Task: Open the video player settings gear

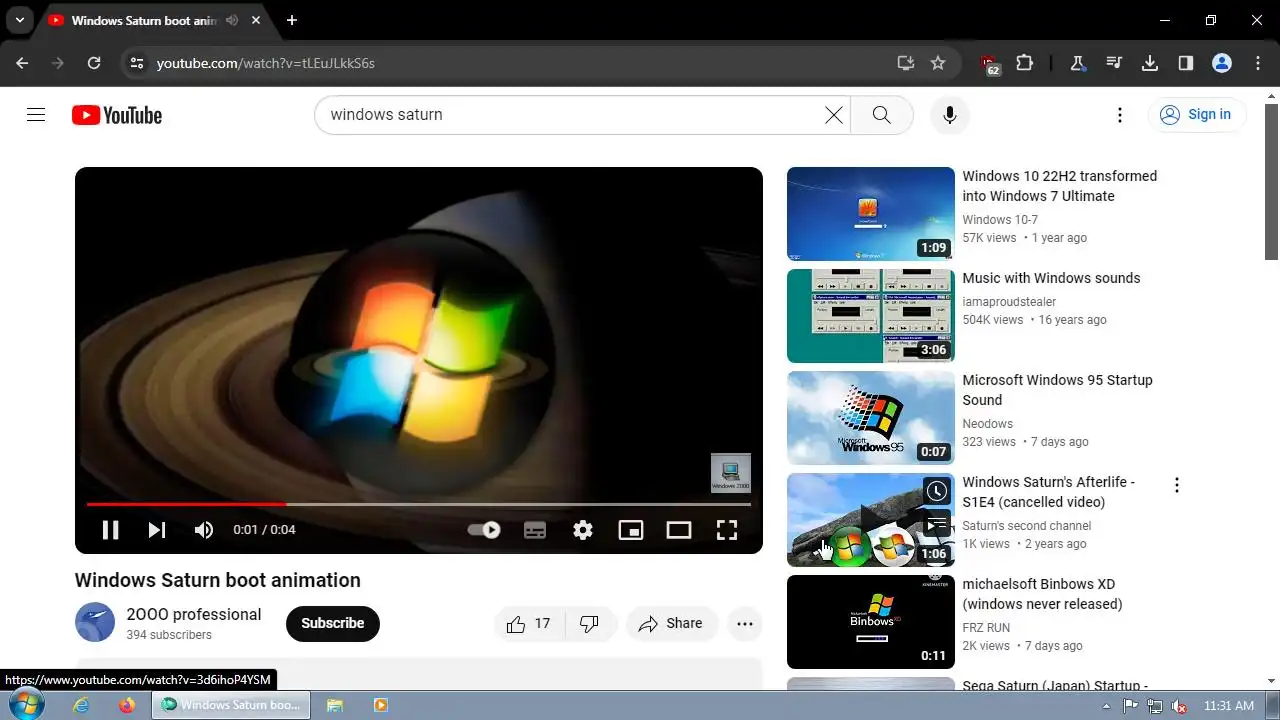Action: click(x=583, y=530)
